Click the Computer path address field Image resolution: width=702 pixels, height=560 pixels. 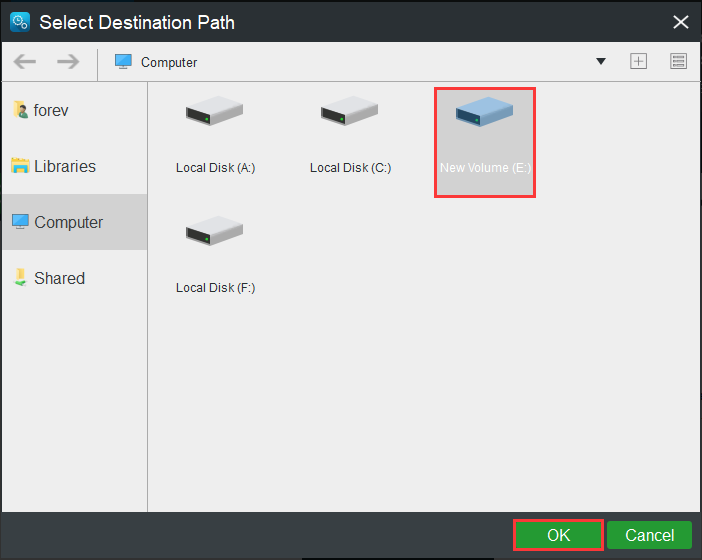[350, 62]
